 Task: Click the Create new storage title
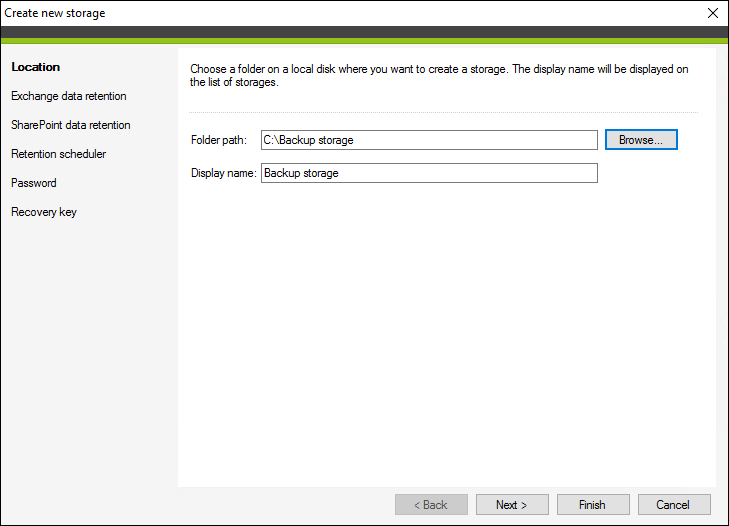click(55, 13)
